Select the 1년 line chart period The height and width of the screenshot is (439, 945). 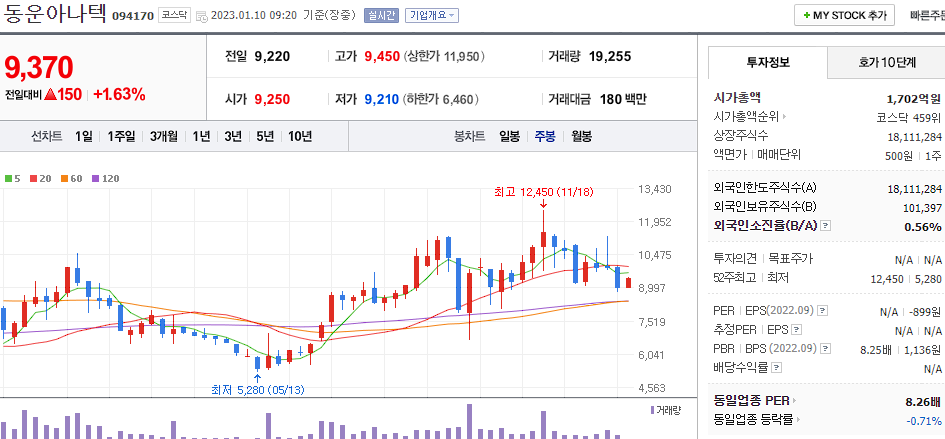click(x=201, y=136)
